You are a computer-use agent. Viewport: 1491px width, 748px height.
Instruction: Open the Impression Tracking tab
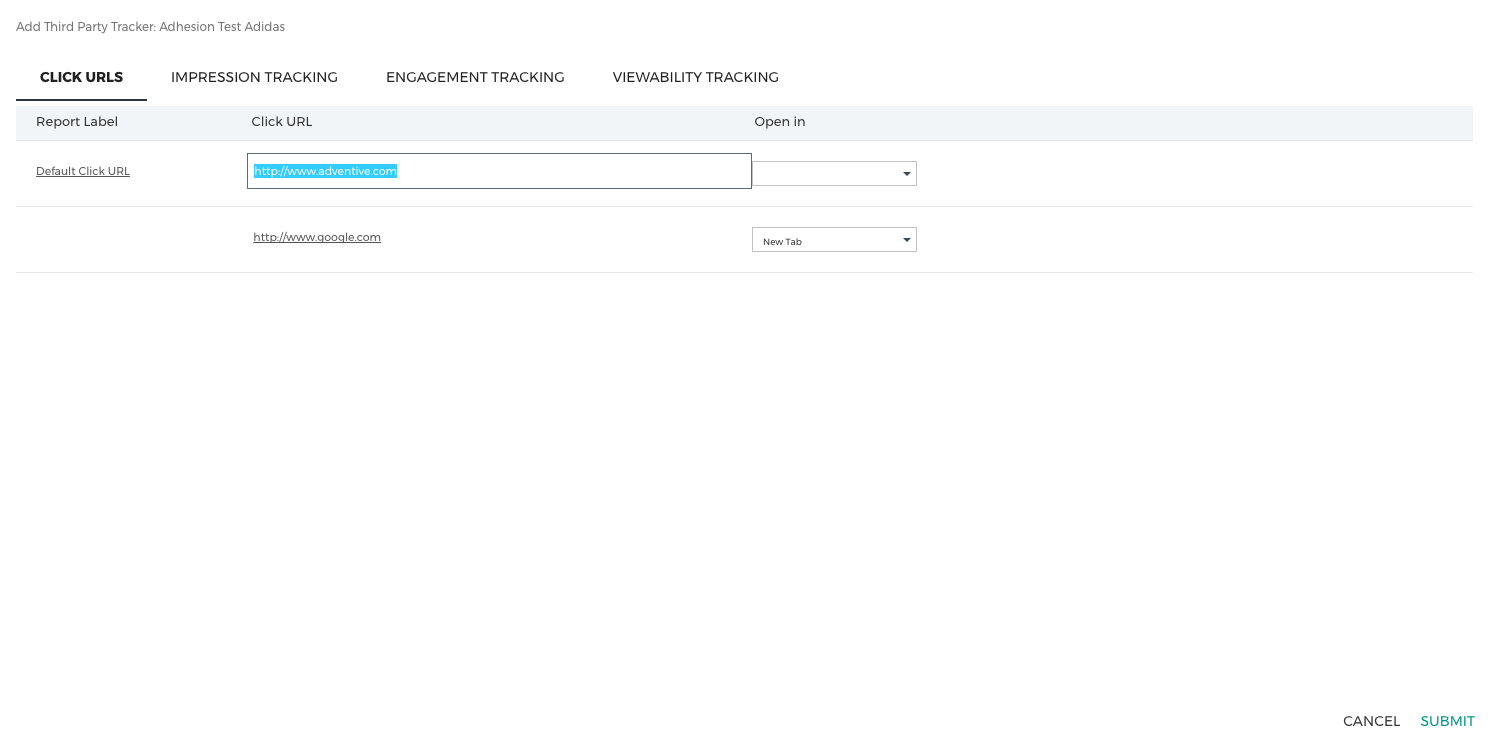pyautogui.click(x=254, y=77)
